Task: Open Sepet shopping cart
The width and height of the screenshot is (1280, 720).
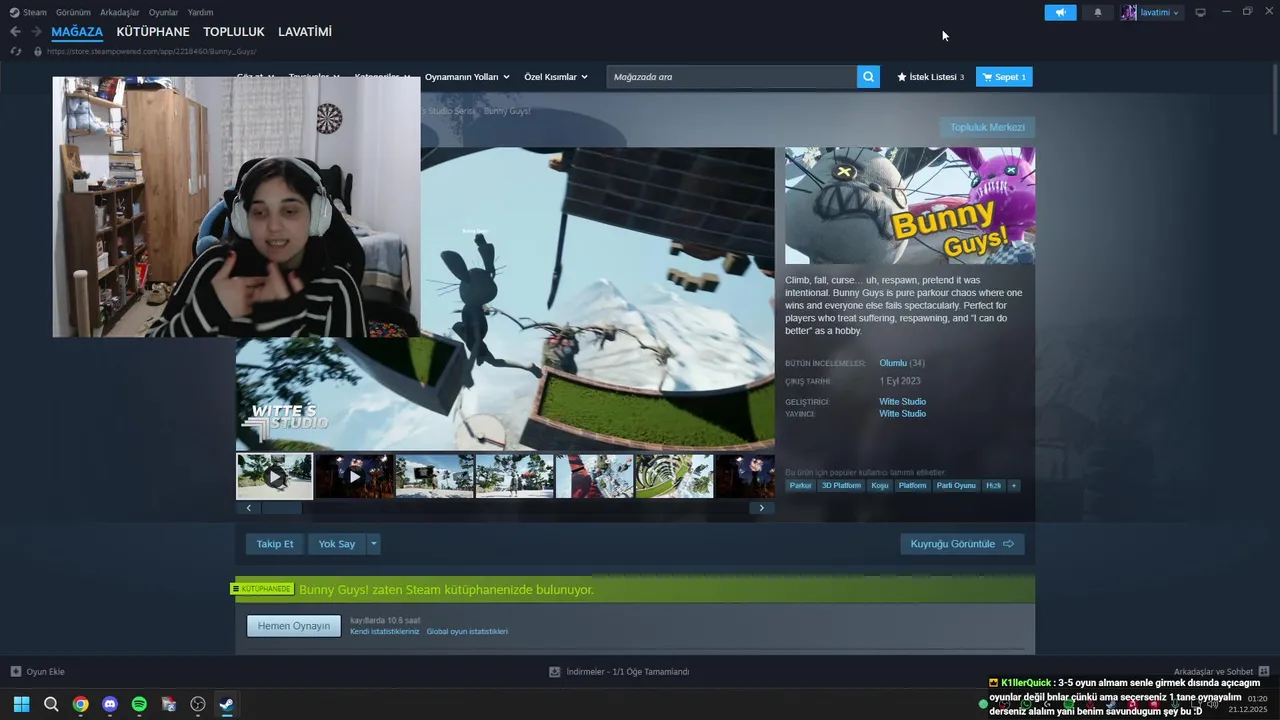Action: point(1004,77)
